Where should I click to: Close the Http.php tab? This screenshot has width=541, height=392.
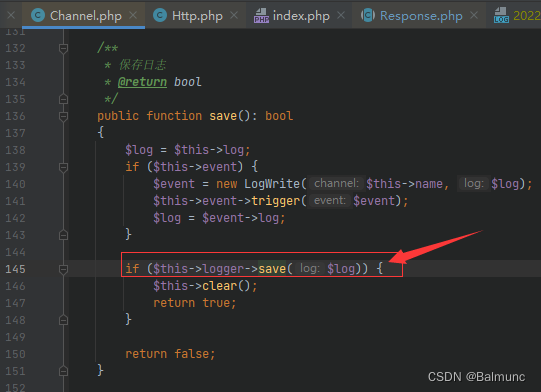click(234, 15)
